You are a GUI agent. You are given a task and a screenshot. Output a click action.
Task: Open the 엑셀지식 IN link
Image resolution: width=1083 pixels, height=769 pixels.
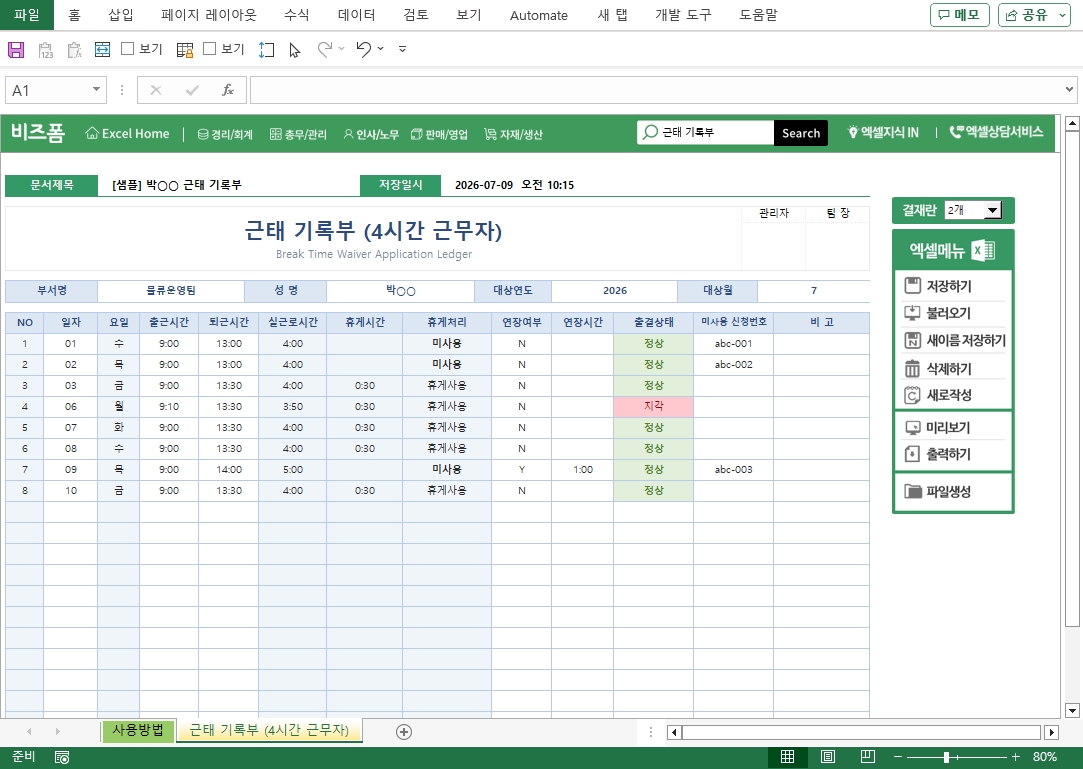click(883, 132)
